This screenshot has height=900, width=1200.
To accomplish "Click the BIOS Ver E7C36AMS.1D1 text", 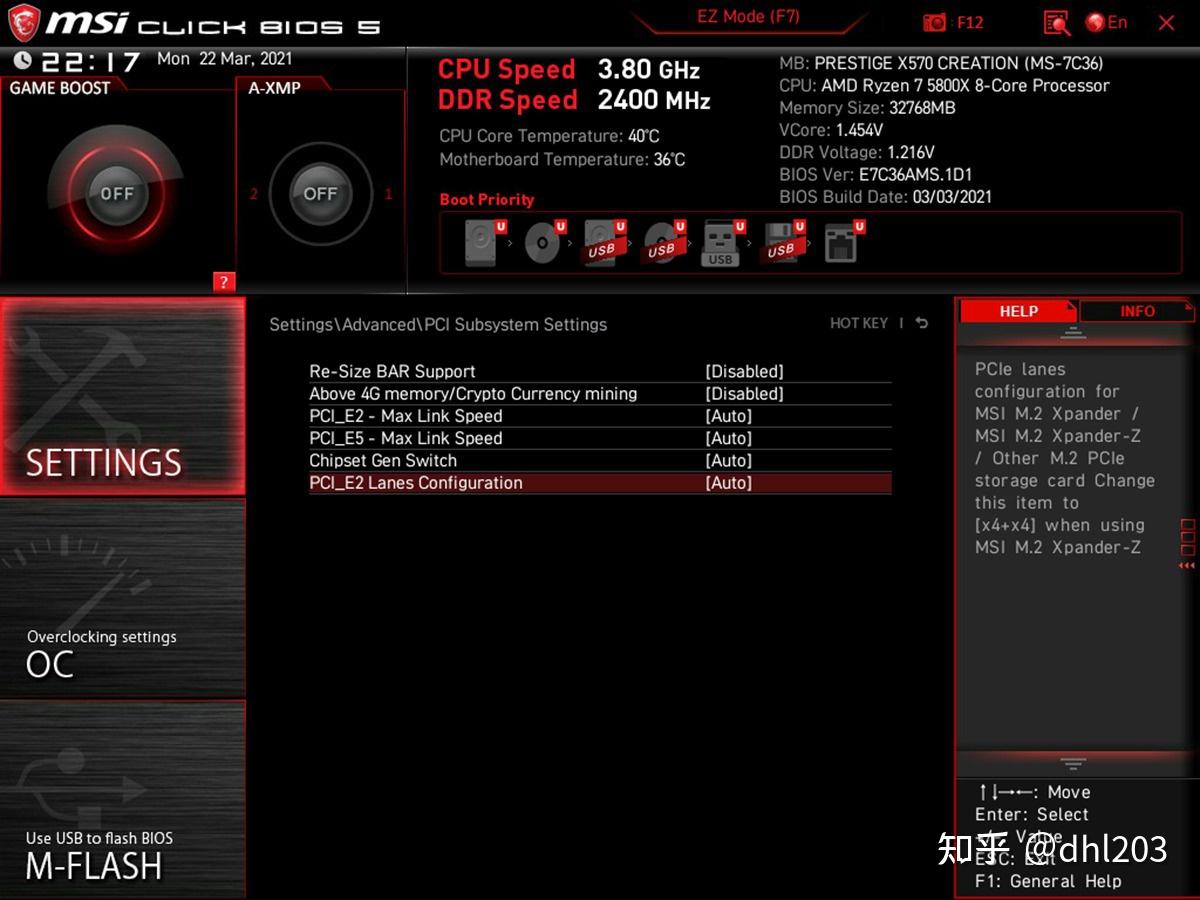I will [876, 175].
